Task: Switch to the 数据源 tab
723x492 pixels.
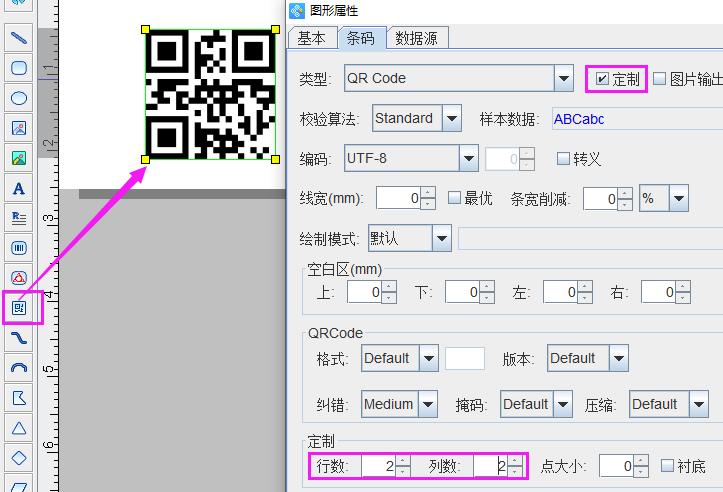Action: click(x=417, y=38)
